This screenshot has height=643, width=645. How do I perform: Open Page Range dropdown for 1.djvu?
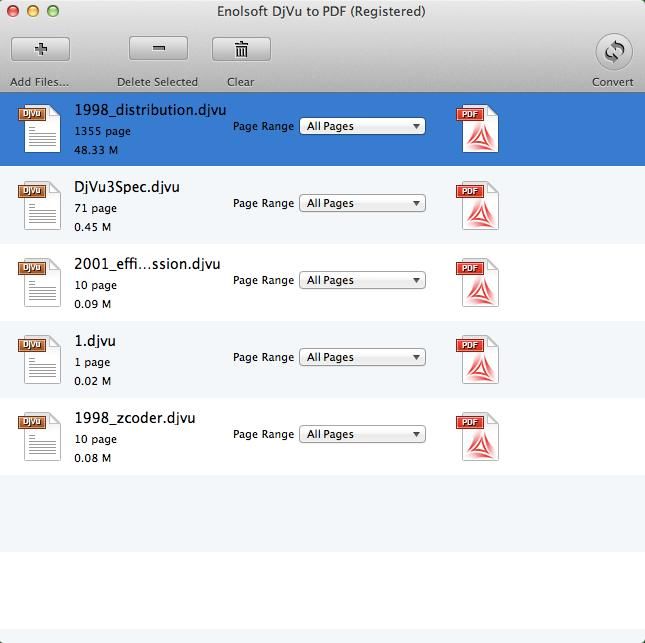[x=362, y=357]
